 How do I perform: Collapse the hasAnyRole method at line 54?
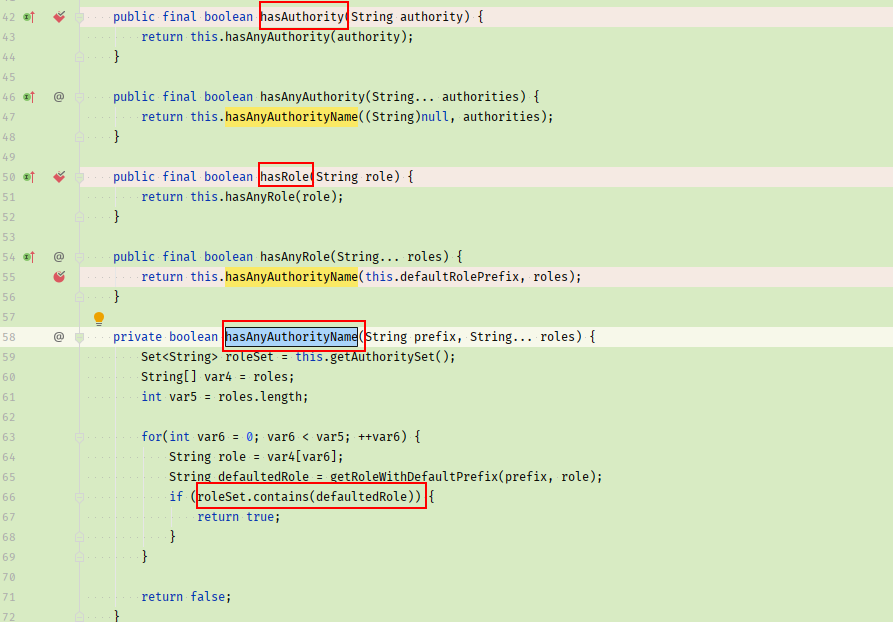tap(80, 257)
